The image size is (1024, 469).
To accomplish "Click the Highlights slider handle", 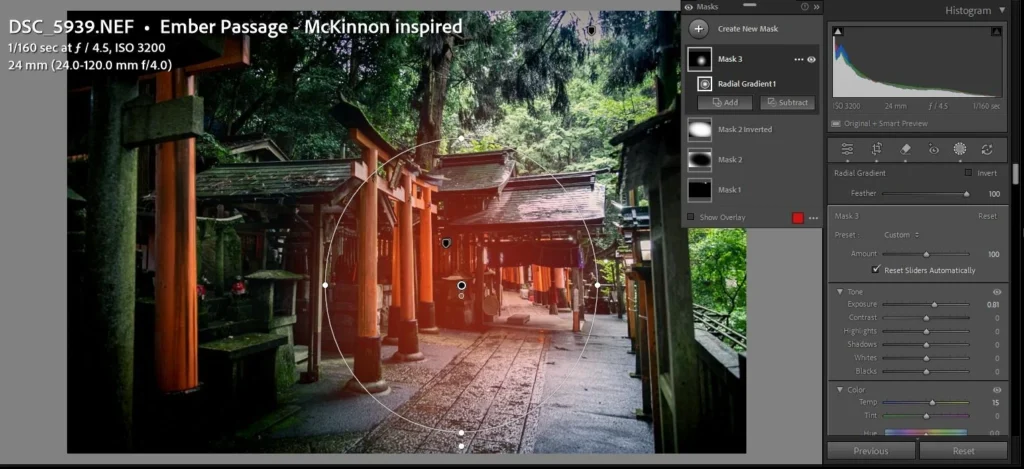I will [926, 331].
